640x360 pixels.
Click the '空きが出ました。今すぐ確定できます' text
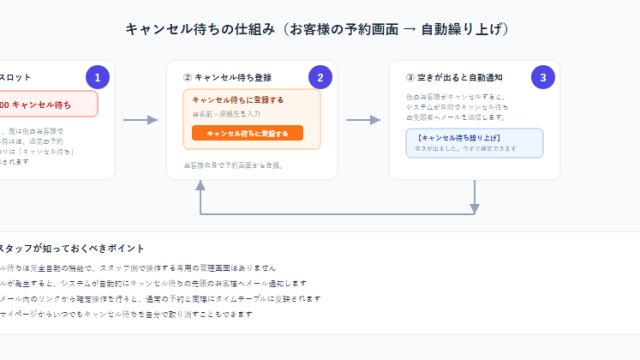click(466, 149)
